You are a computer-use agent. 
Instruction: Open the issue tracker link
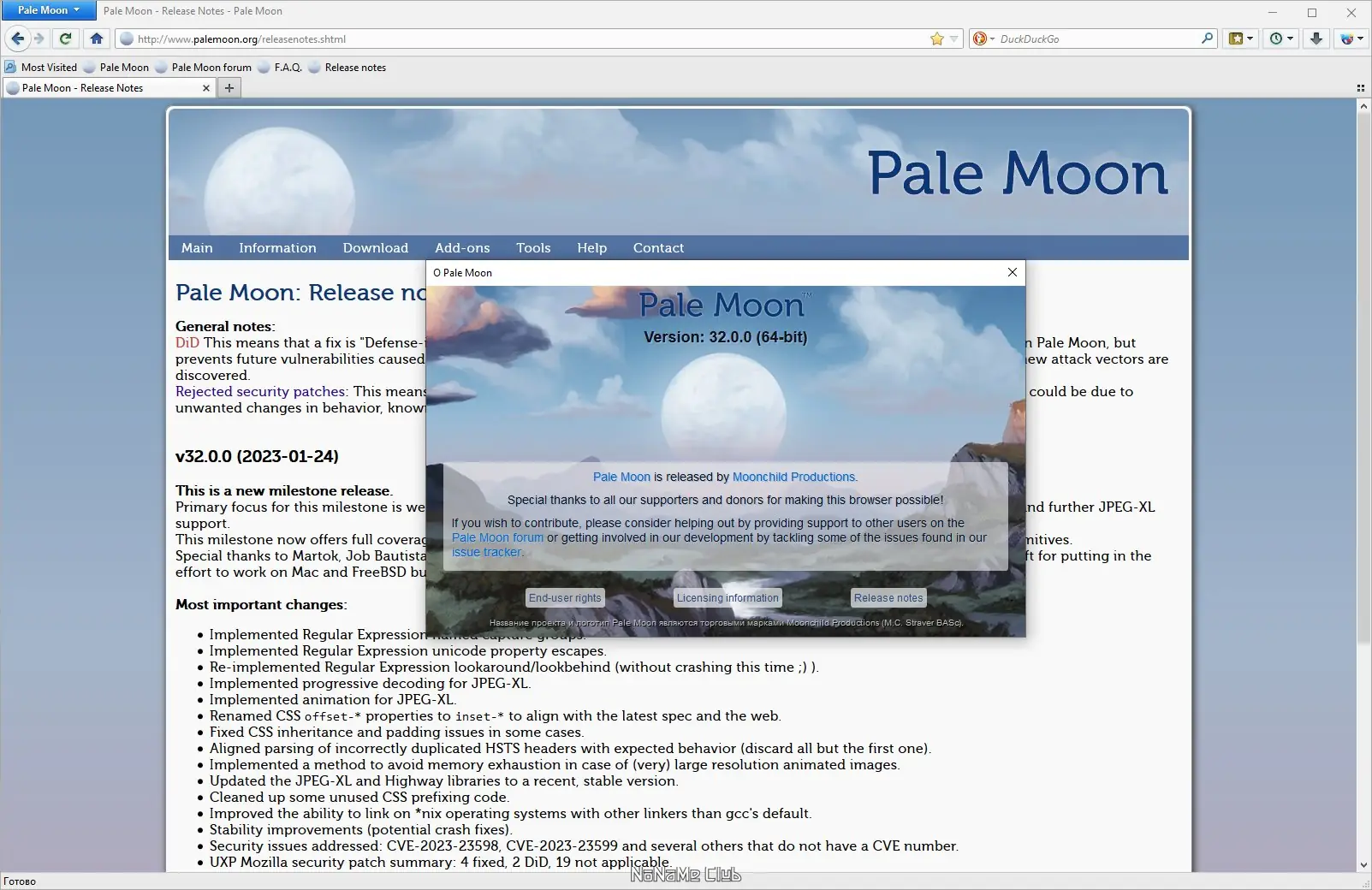486,553
